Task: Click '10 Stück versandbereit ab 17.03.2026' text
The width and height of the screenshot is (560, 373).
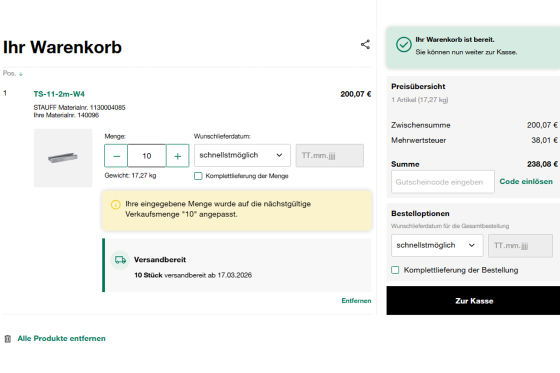Action: click(x=193, y=275)
